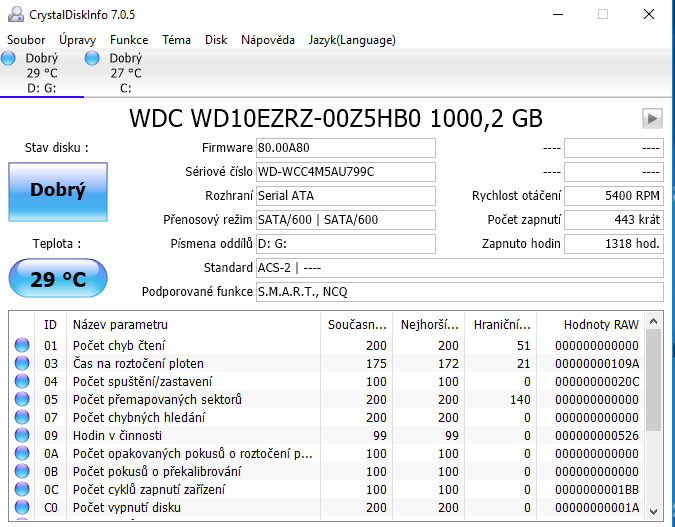The image size is (675, 527).
Task: Click the ID column header
Action: tap(50, 324)
